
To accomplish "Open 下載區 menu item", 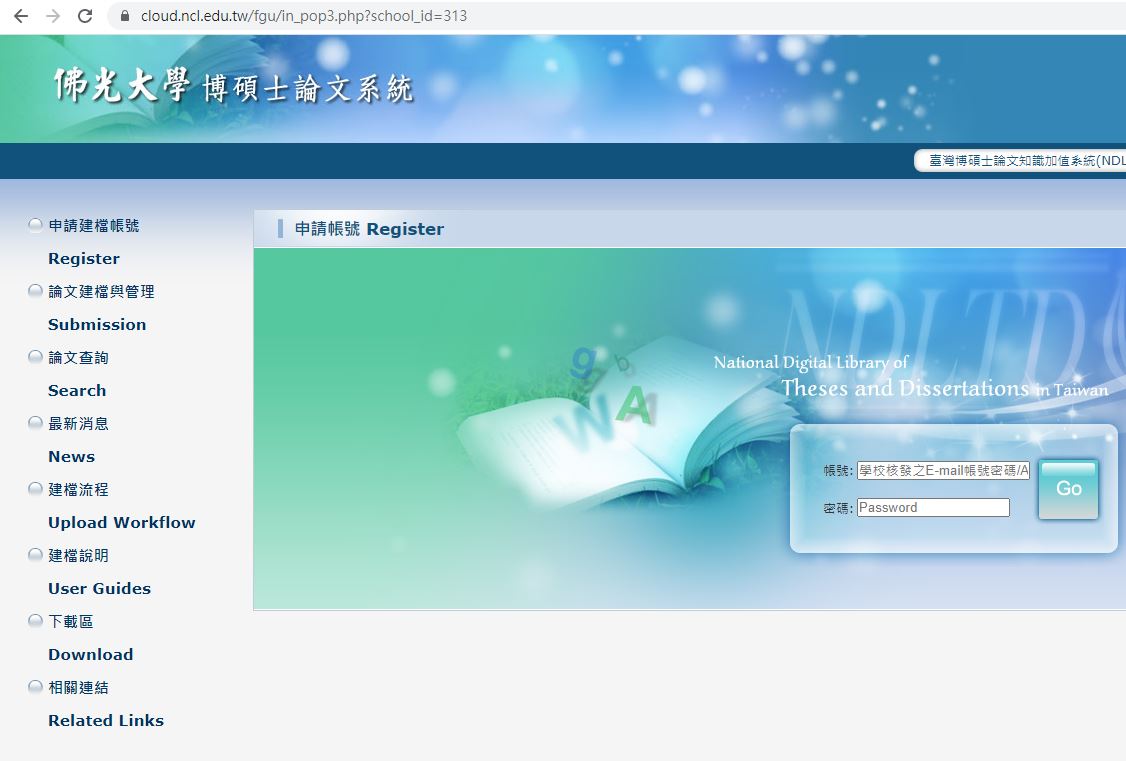I will 70,622.
